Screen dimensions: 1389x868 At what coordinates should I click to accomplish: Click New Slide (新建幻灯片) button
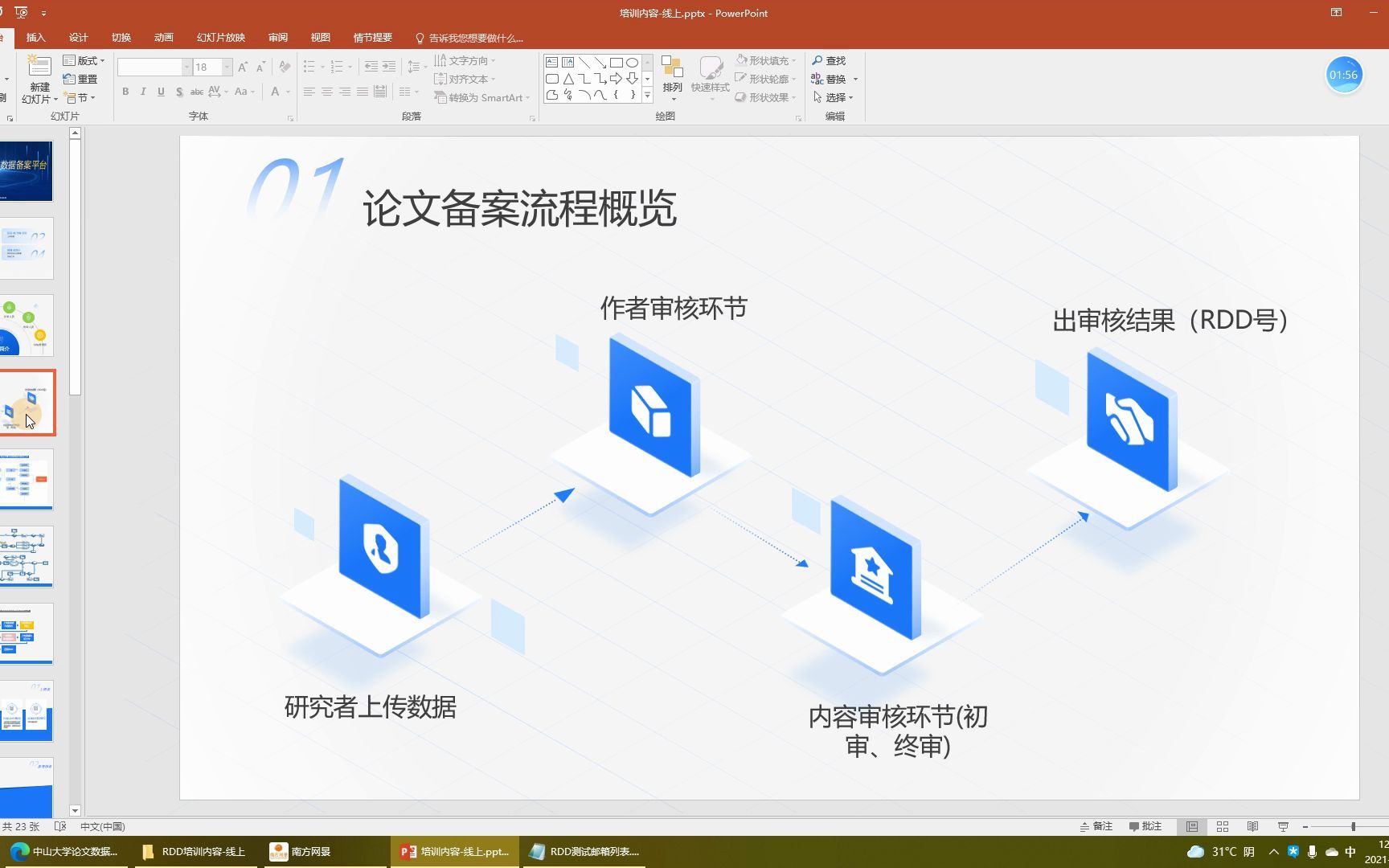coord(39,79)
